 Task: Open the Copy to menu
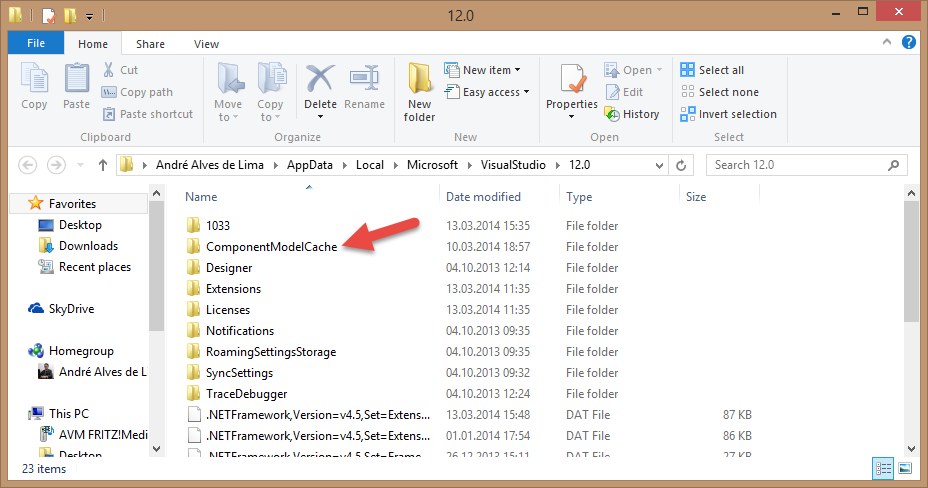tap(270, 93)
